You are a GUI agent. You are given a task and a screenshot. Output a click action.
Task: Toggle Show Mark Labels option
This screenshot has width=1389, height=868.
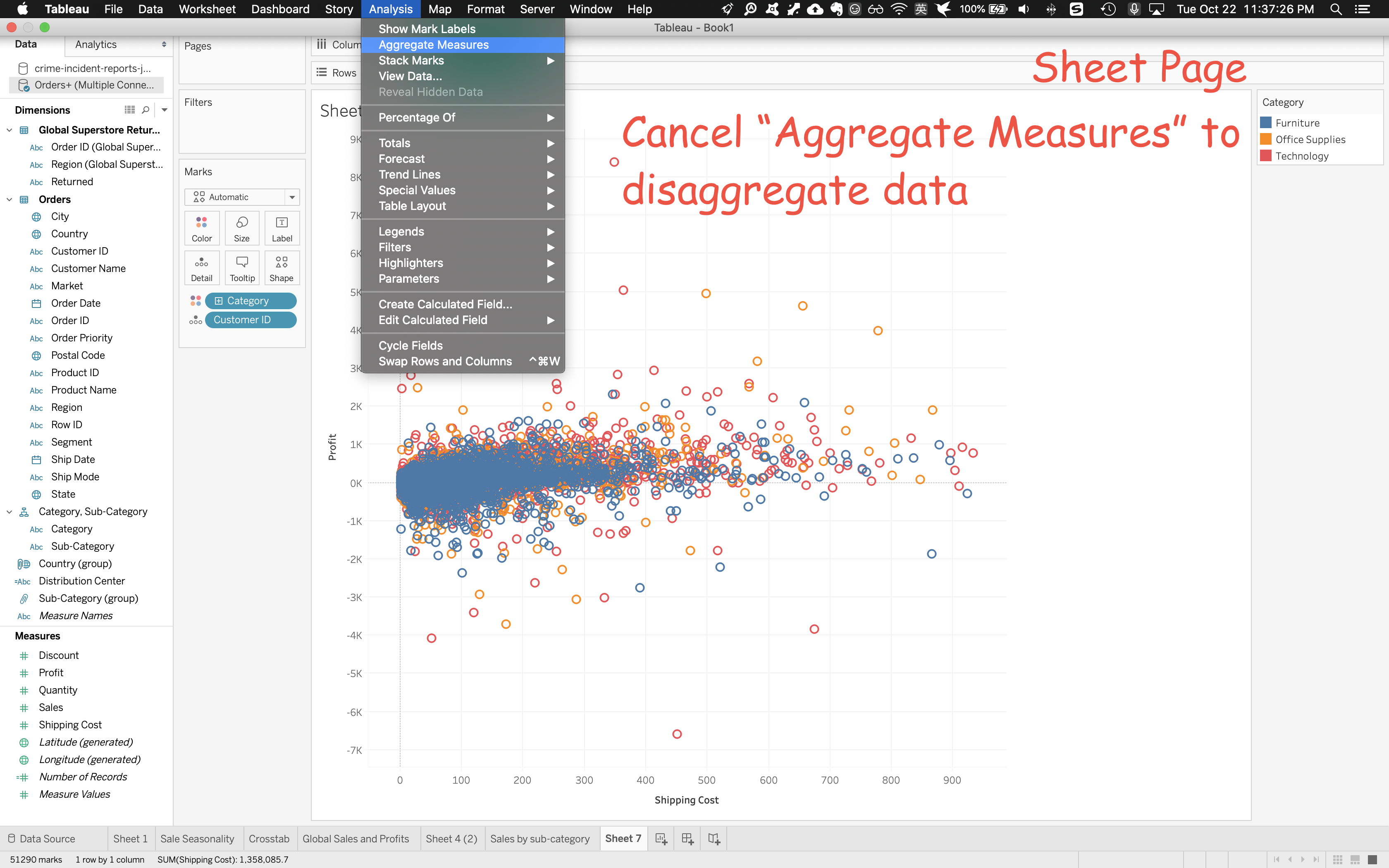click(427, 29)
